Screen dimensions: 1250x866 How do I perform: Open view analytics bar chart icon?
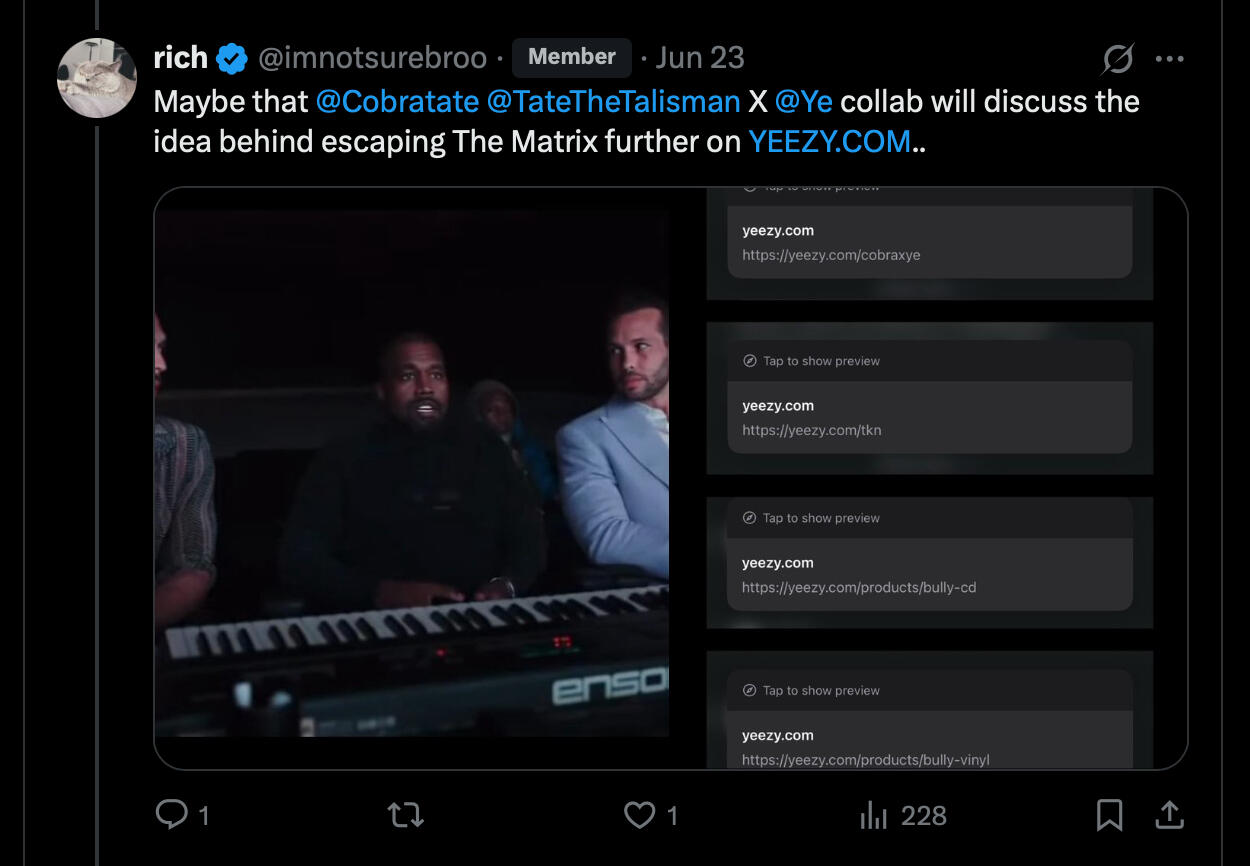pos(873,816)
